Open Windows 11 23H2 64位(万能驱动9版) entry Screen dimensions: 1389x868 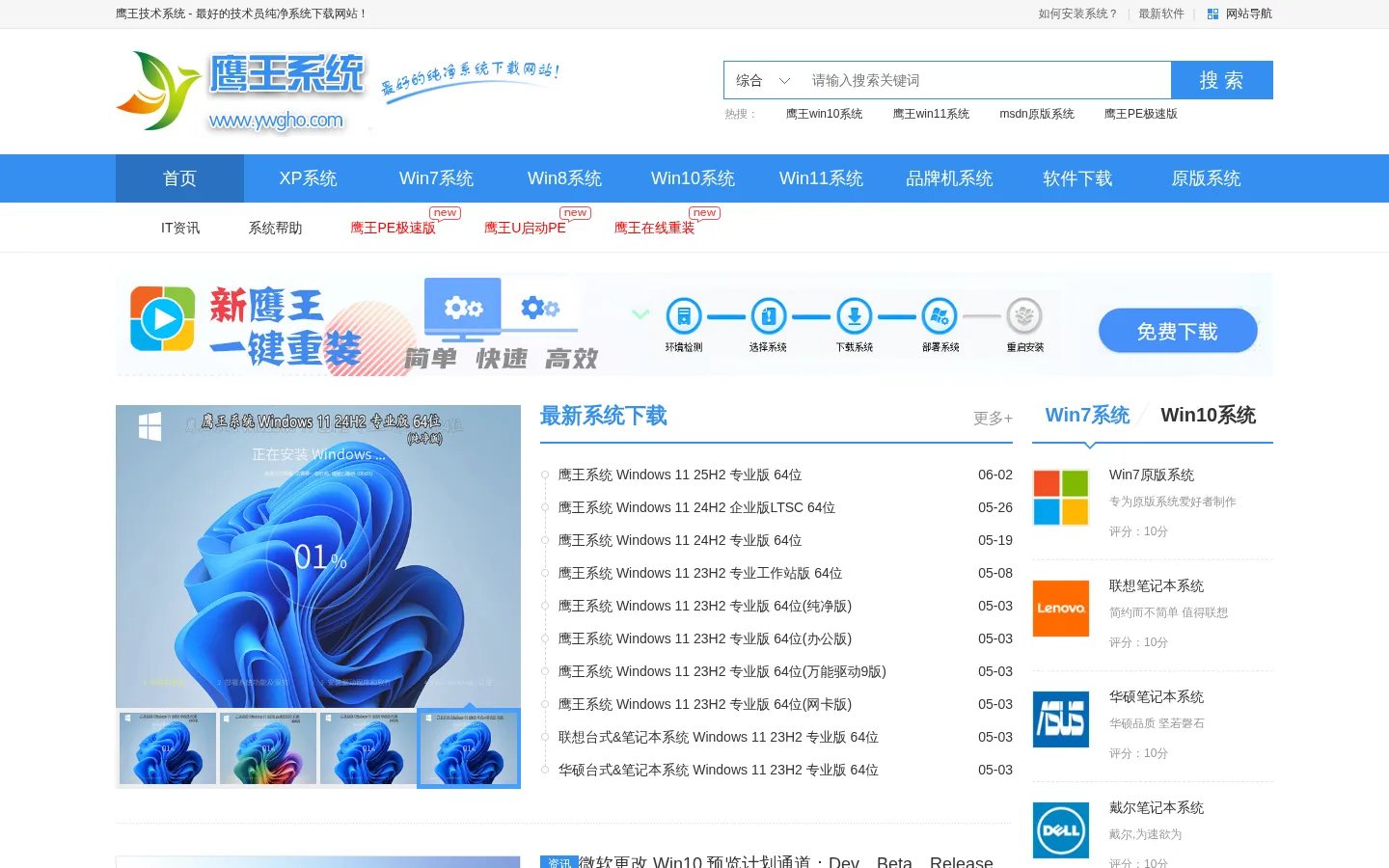pos(722,671)
